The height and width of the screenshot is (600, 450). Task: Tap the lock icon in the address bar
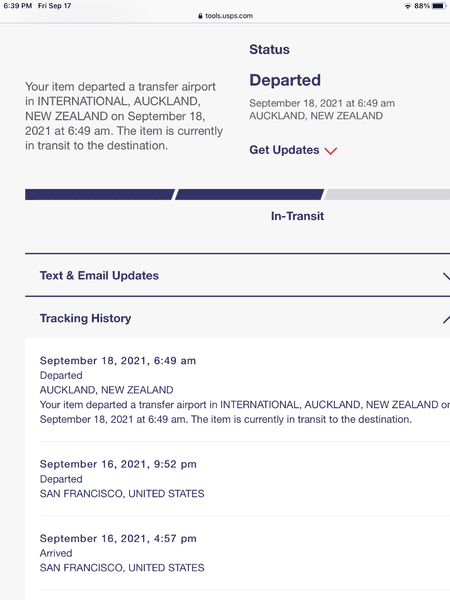pos(200,16)
